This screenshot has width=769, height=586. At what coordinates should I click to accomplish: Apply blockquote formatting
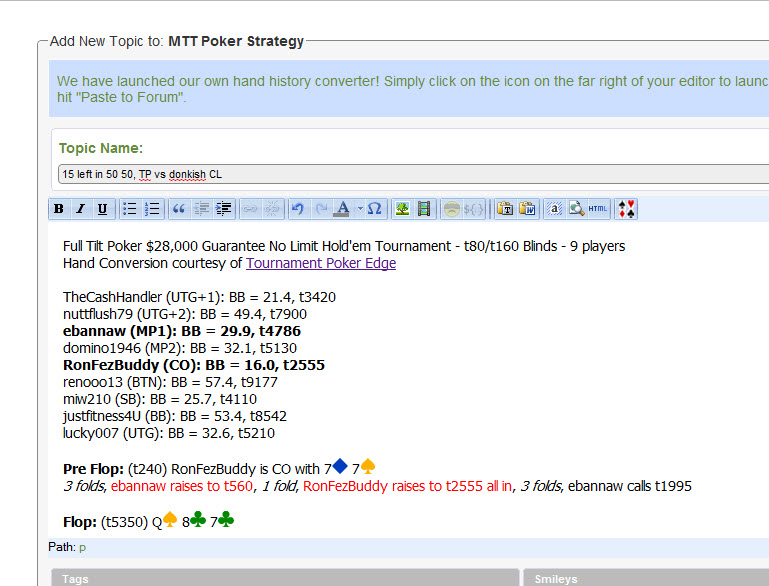(179, 209)
